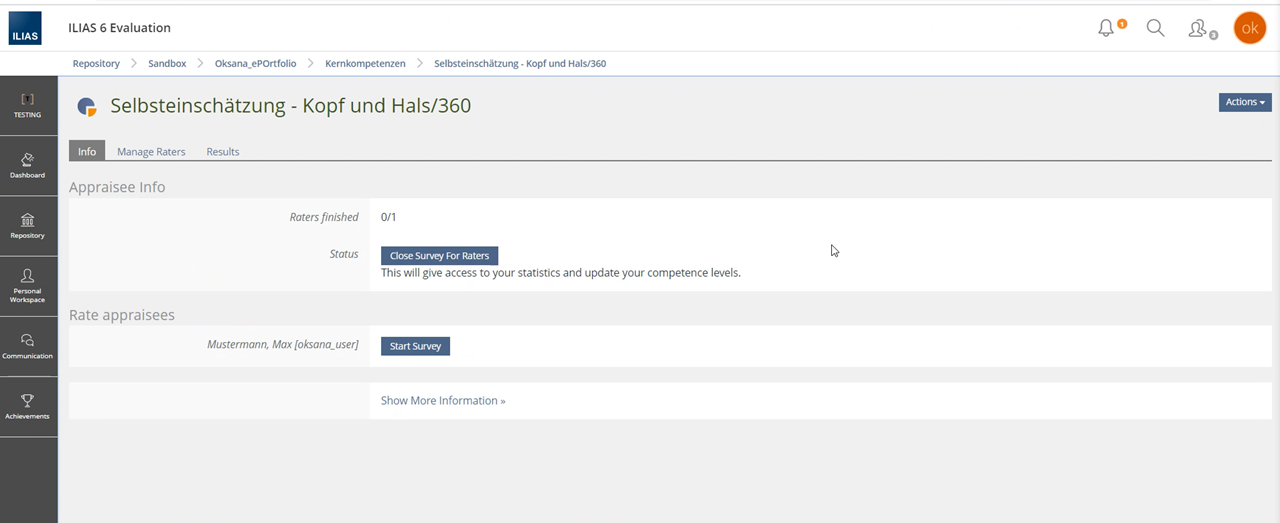Screen dimensions: 1280x523
Task: Switch to the Manage Raters tab
Action: pos(151,152)
